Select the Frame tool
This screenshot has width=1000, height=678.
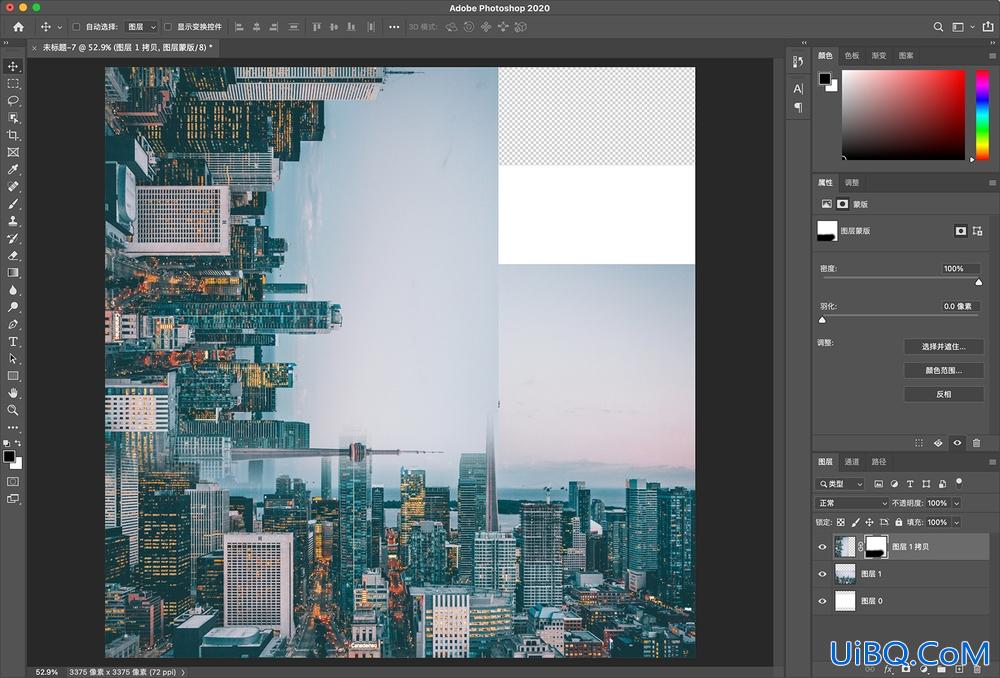point(13,152)
